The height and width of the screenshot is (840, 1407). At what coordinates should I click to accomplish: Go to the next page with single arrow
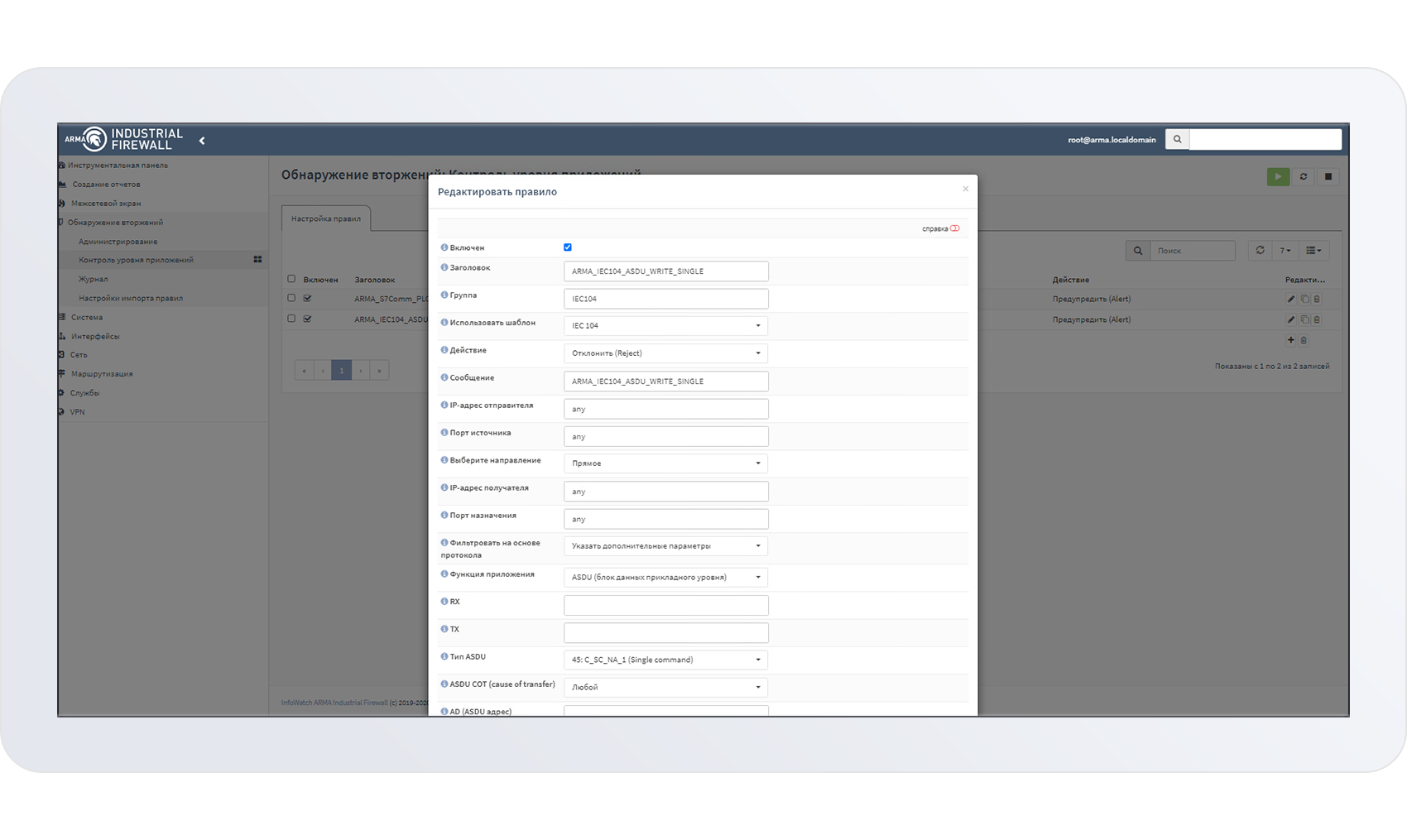[x=361, y=370]
